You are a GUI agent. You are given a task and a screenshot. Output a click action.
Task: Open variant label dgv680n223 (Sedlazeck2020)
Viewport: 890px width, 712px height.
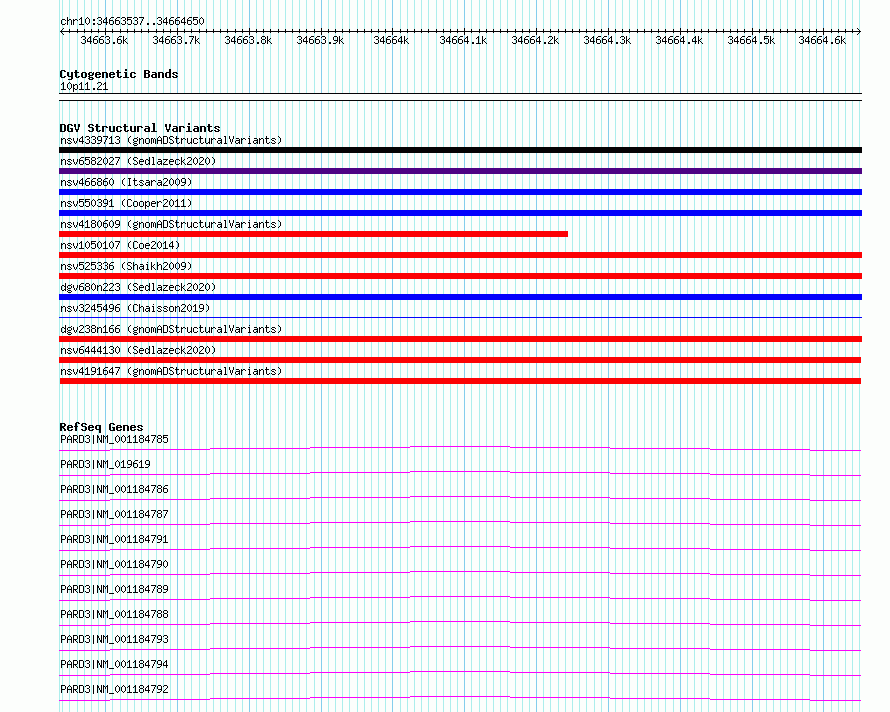[x=138, y=287]
